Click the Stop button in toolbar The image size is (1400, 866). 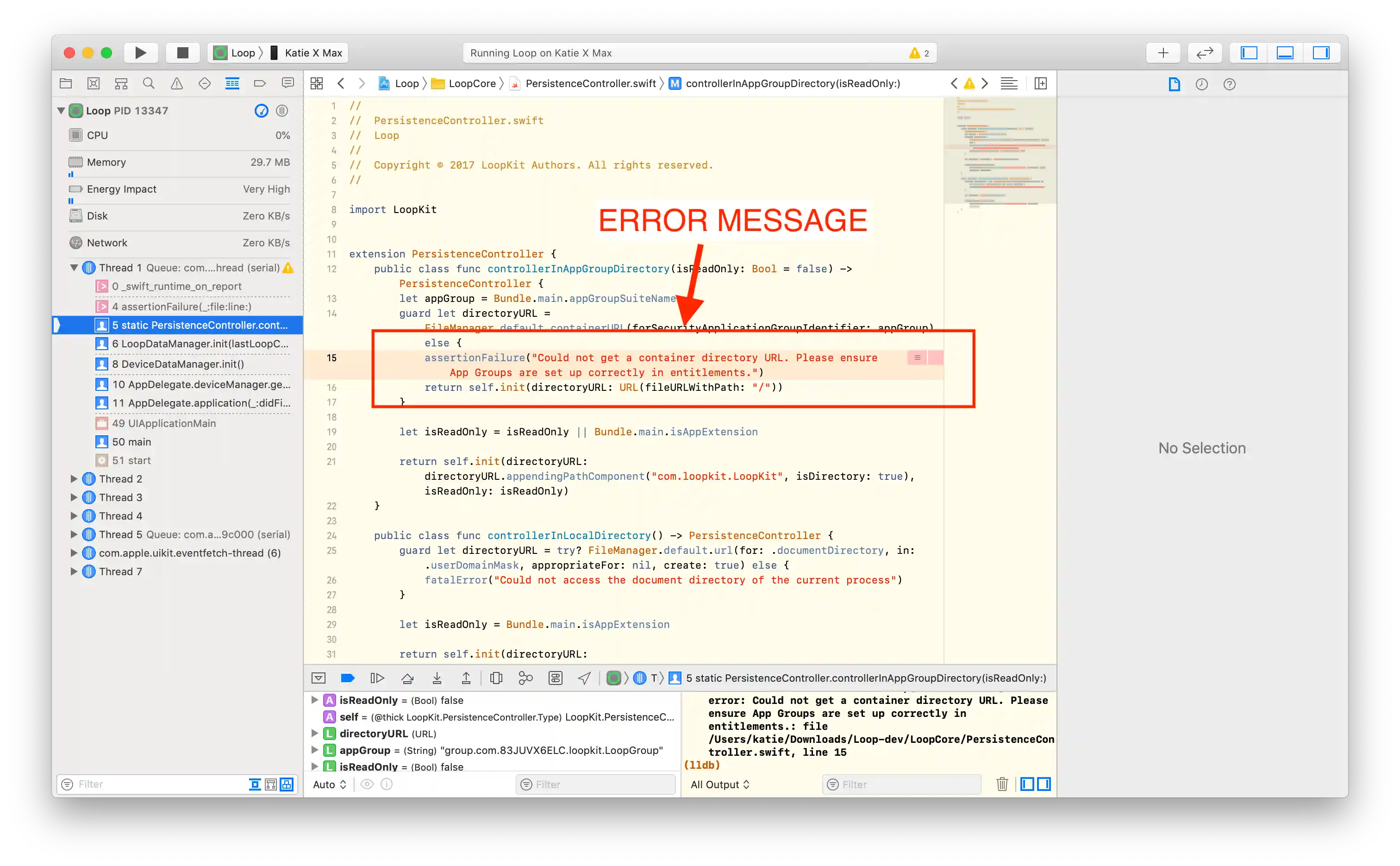(183, 53)
